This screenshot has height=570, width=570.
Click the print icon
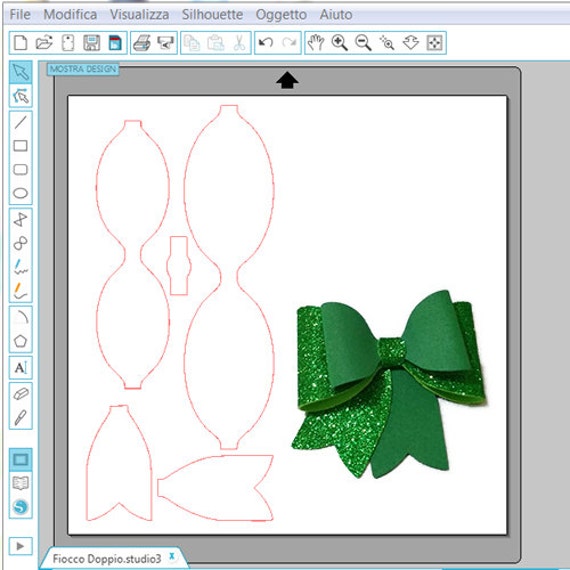click(x=142, y=43)
